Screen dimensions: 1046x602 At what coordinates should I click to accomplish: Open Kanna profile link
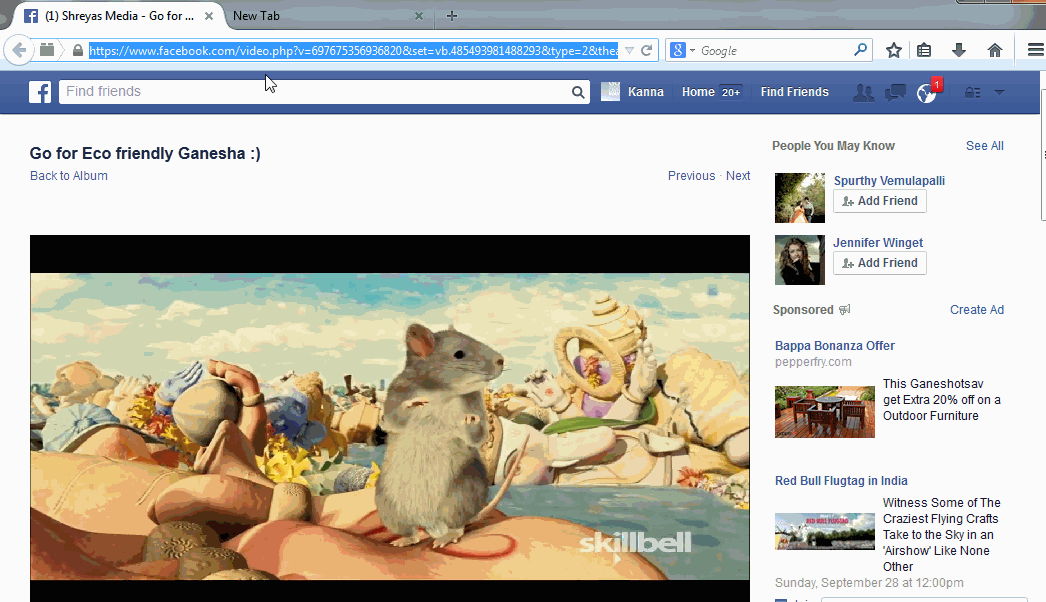pyautogui.click(x=646, y=92)
